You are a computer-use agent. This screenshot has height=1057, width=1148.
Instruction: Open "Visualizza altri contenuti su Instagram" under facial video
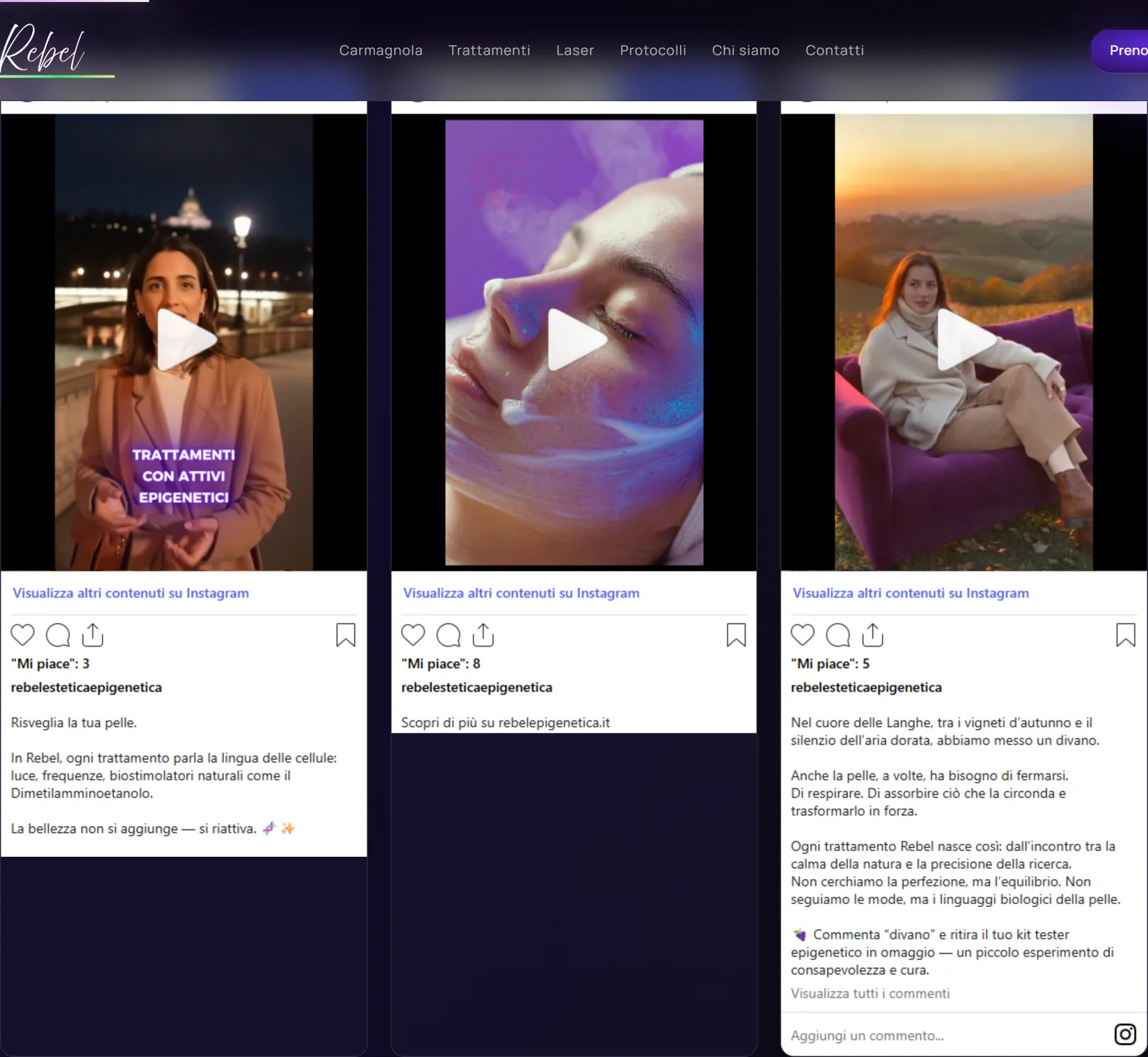click(521, 593)
